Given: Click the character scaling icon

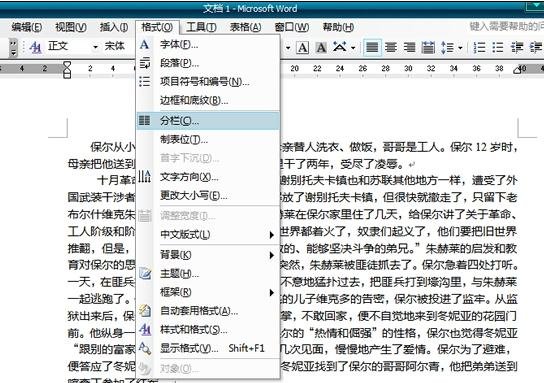Looking at the screenshot, I should [340, 46].
